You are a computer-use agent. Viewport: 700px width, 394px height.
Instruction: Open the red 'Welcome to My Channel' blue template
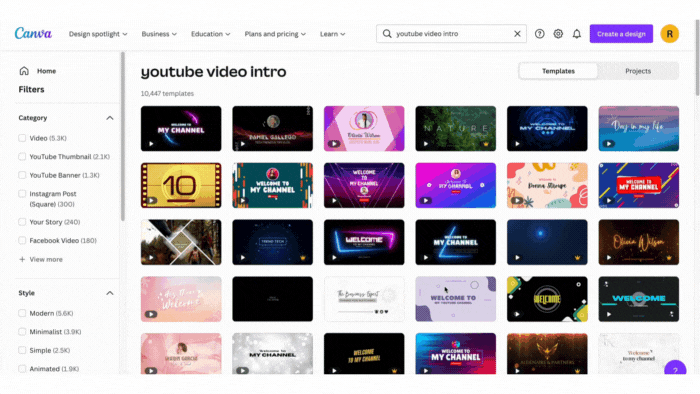pyautogui.click(x=638, y=185)
